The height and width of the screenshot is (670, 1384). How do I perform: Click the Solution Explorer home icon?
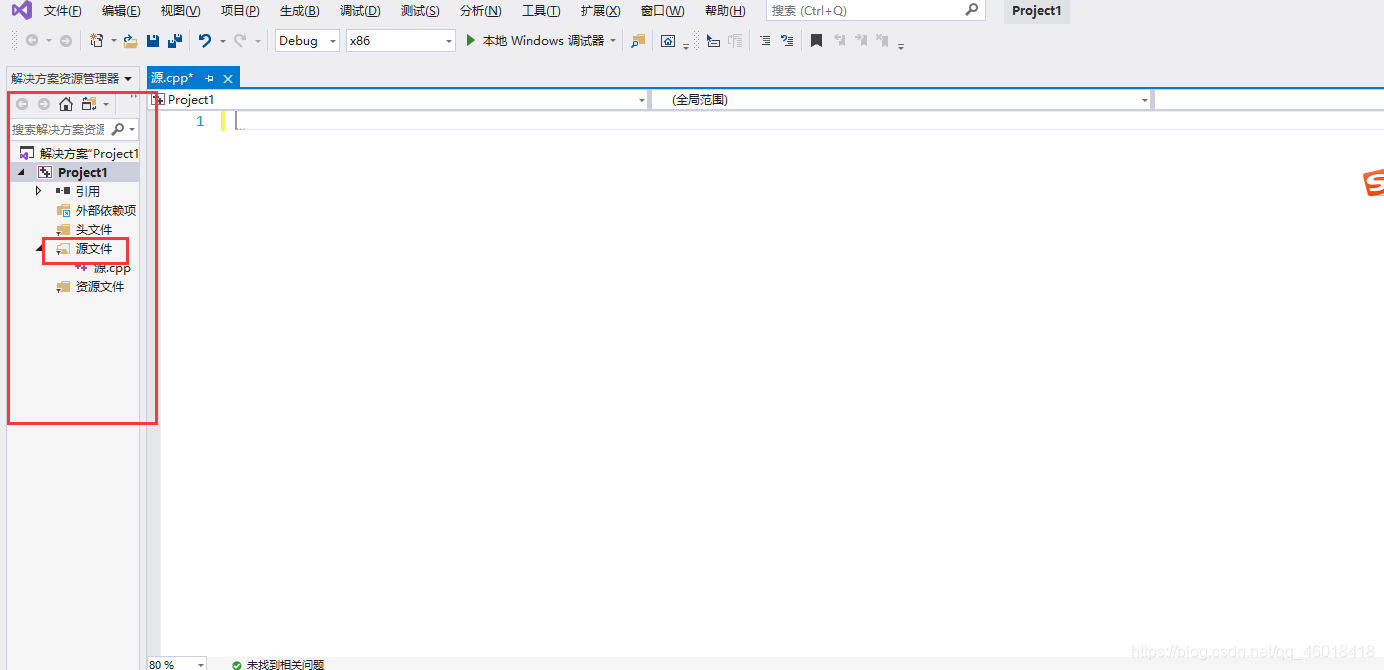coord(66,104)
